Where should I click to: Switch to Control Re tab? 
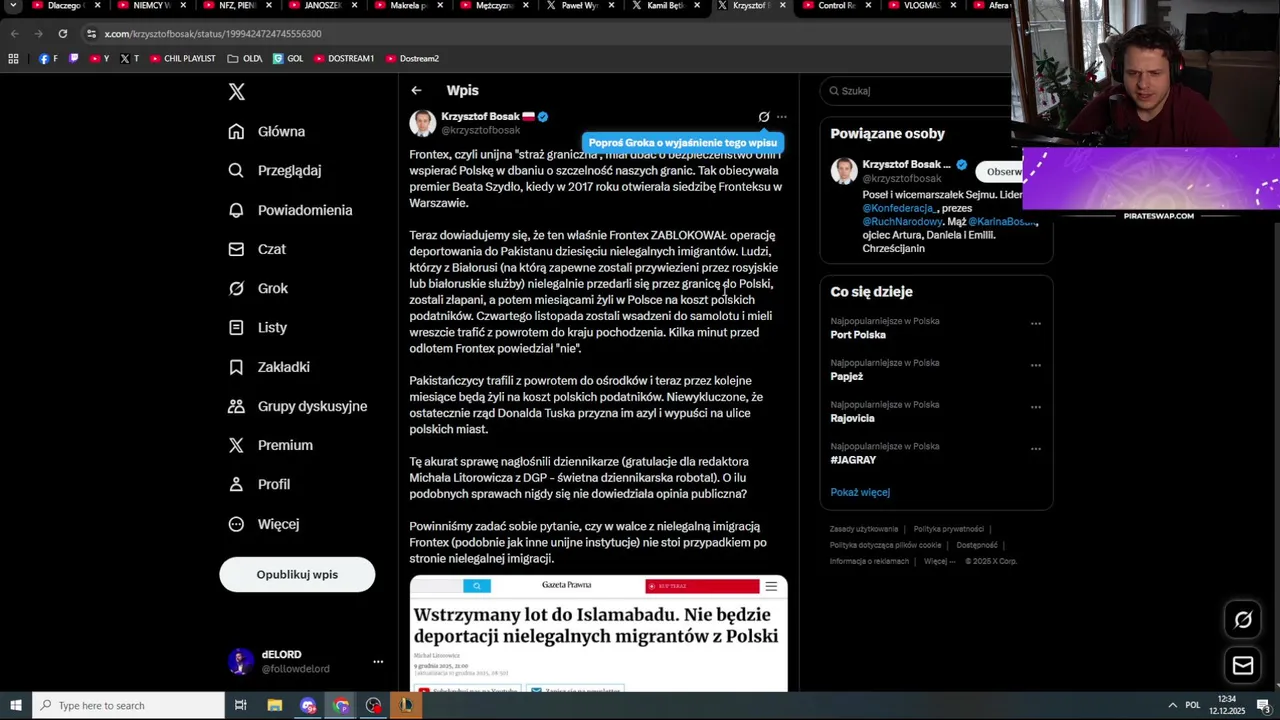click(837, 6)
